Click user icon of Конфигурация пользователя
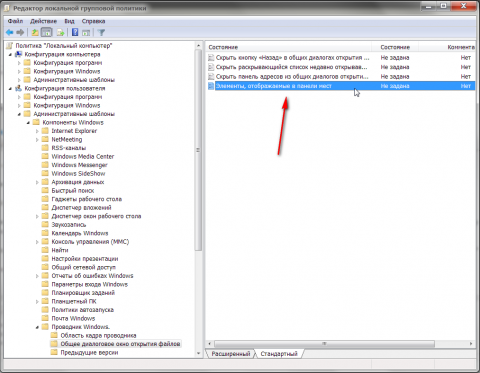The width and height of the screenshot is (480, 373). (x=19, y=88)
